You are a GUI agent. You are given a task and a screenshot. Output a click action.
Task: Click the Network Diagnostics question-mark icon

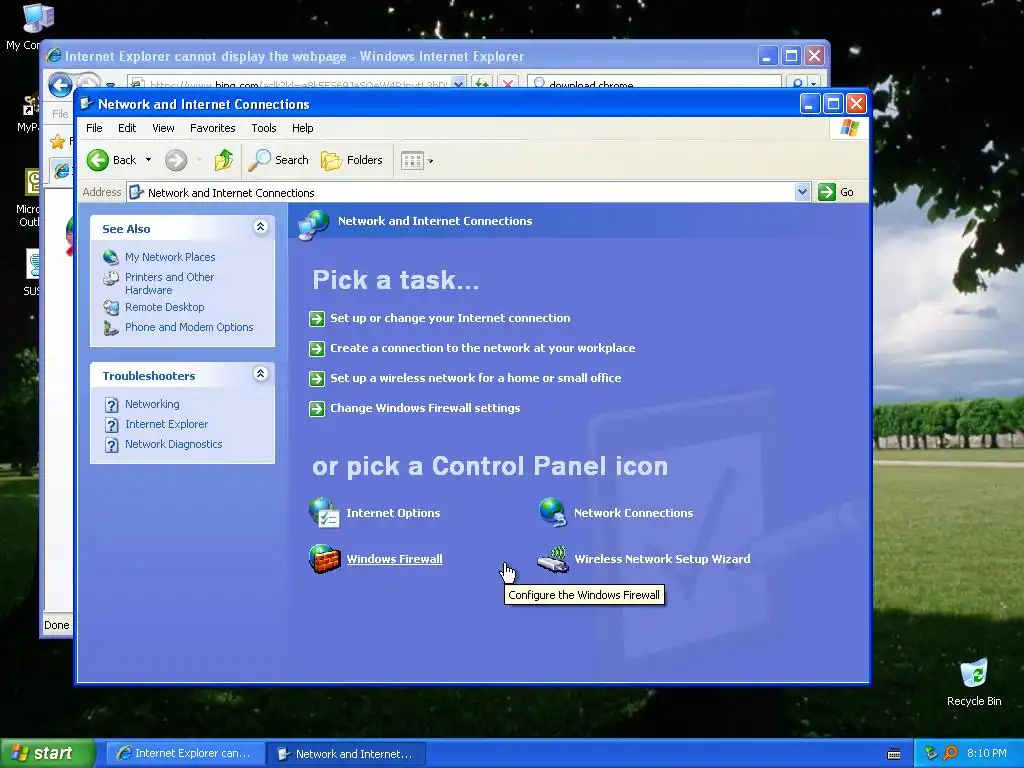point(112,445)
